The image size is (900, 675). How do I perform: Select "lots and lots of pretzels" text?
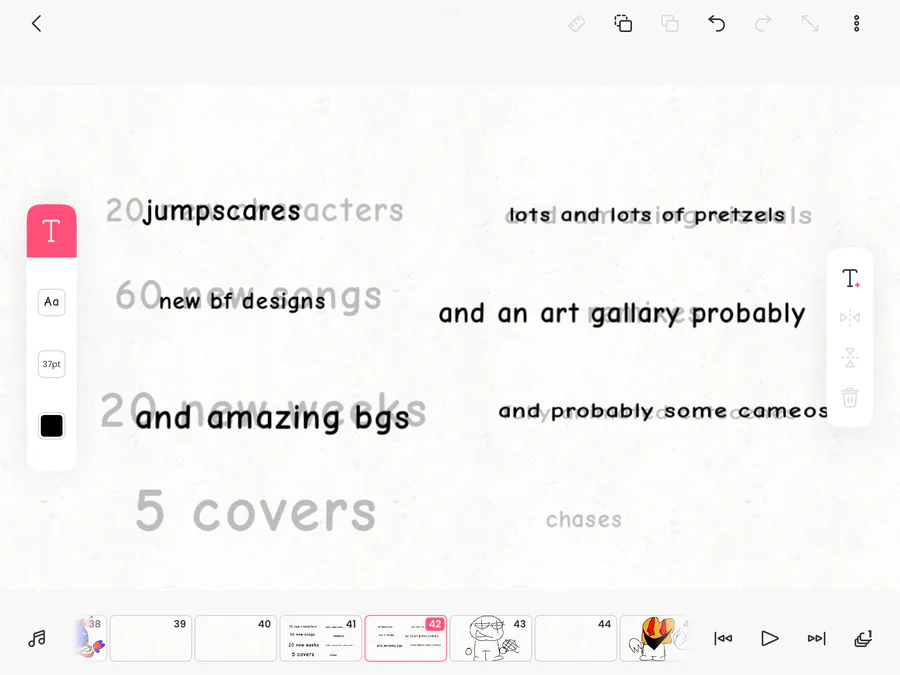click(x=647, y=215)
